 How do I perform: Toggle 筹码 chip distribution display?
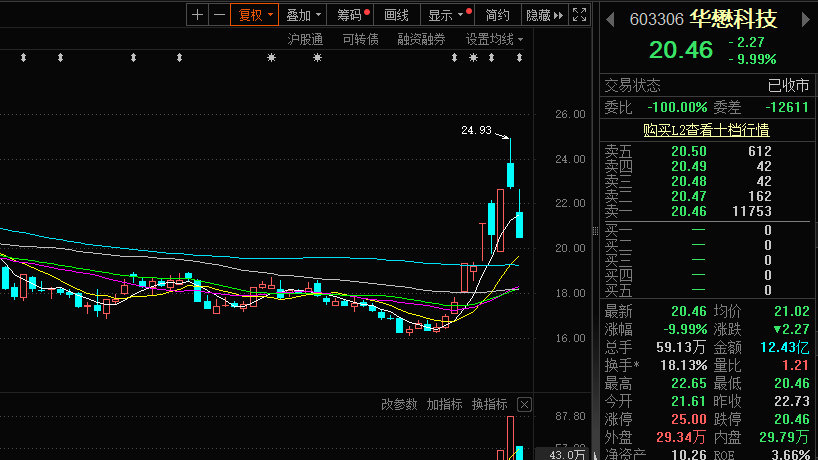click(x=351, y=15)
